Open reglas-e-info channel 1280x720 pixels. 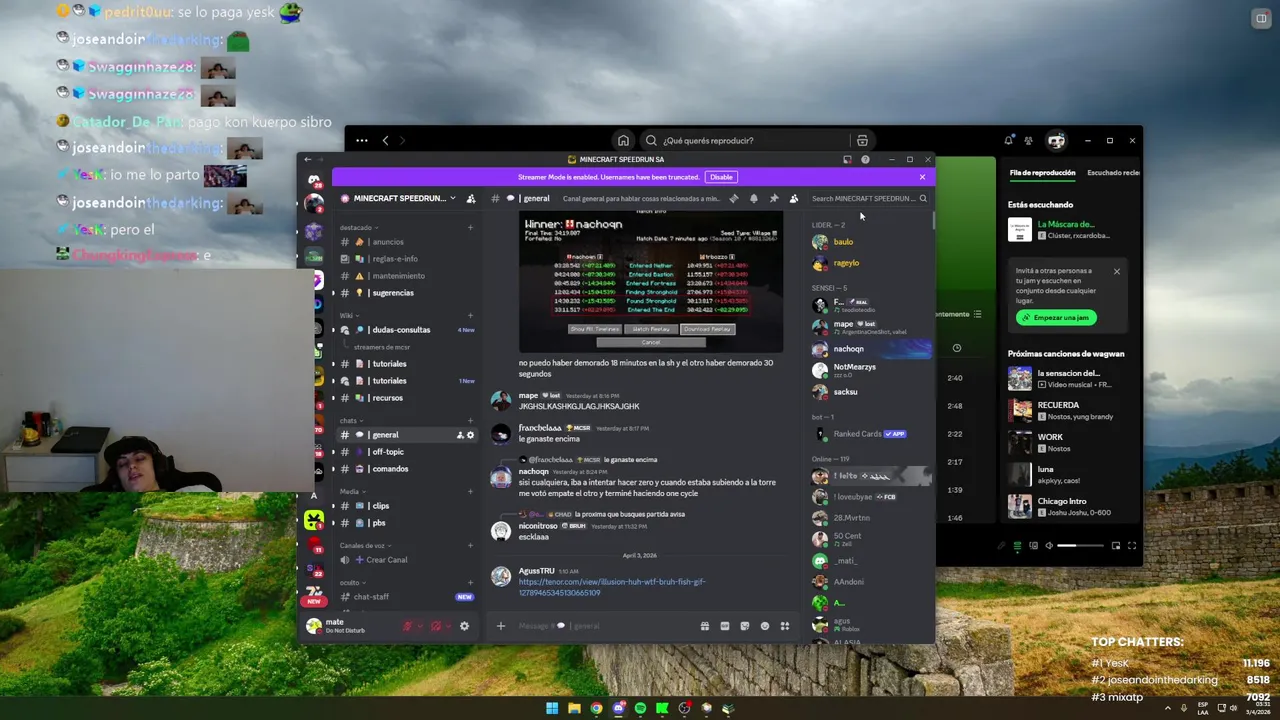pos(406,259)
